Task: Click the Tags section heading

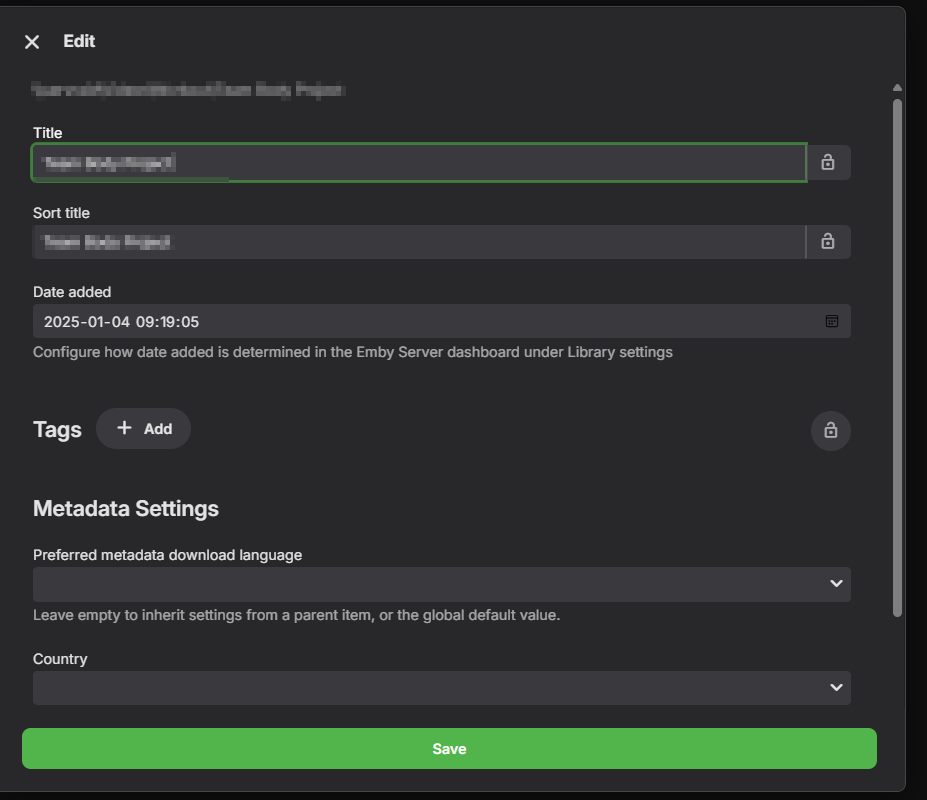Action: 57,429
